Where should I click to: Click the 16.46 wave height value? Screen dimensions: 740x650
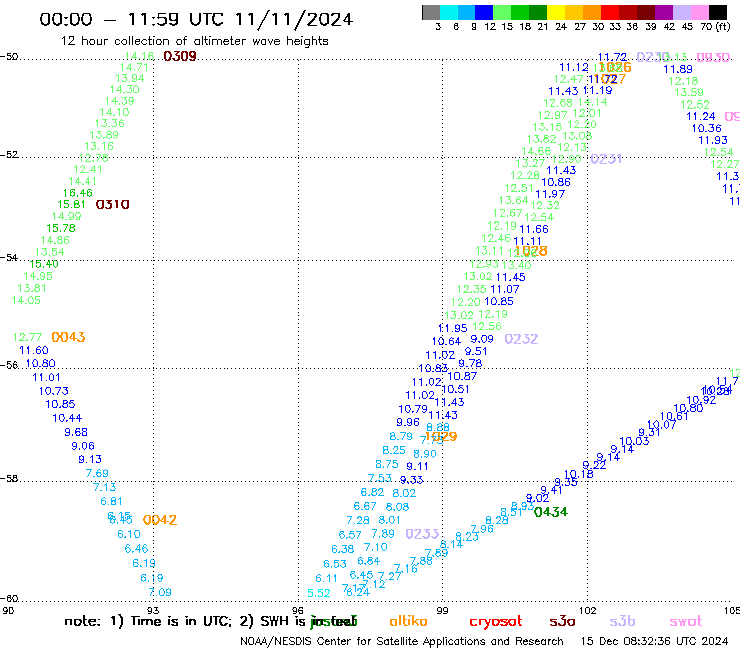pos(77,193)
